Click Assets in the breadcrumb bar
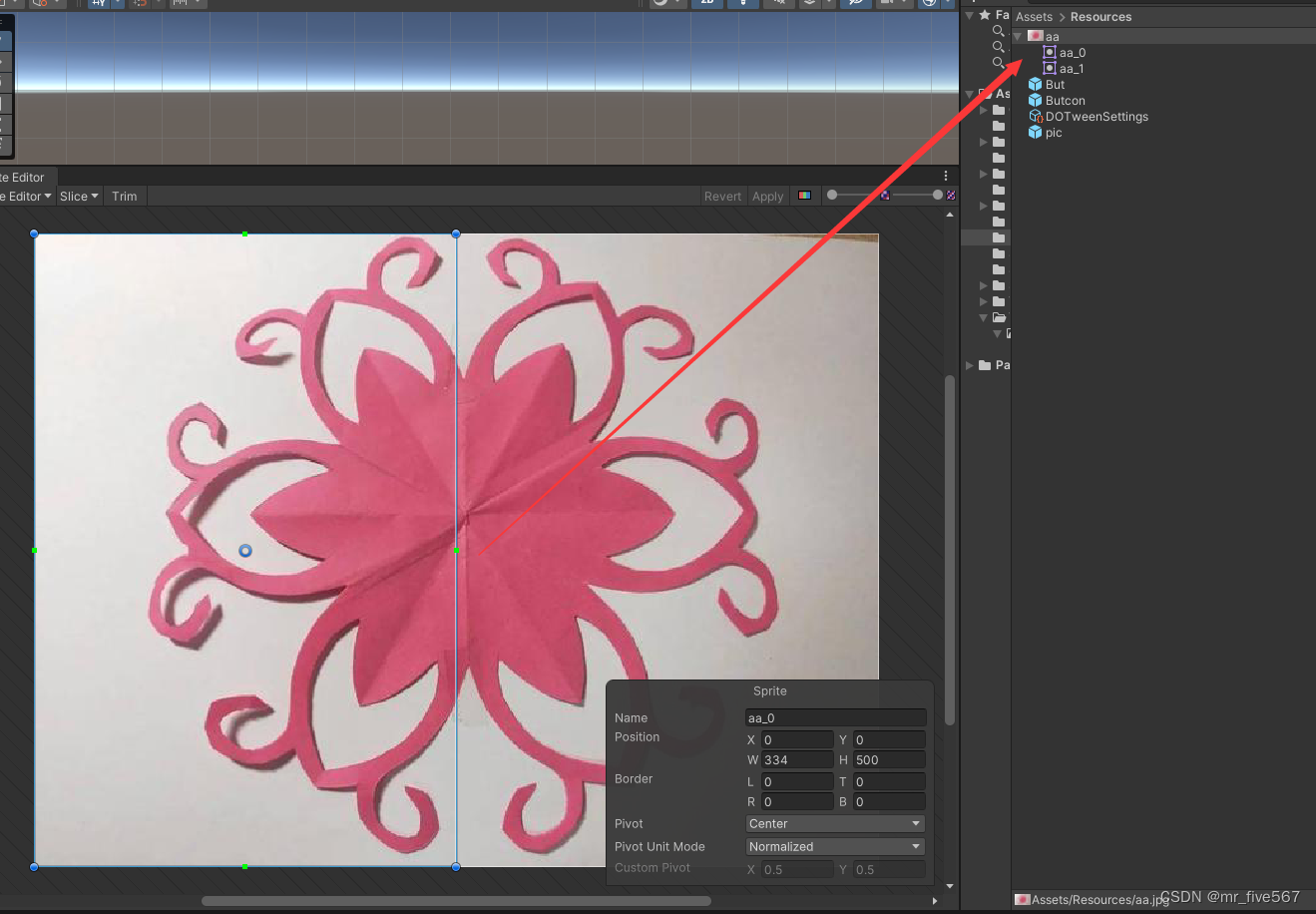The width and height of the screenshot is (1316, 914). [x=1034, y=16]
